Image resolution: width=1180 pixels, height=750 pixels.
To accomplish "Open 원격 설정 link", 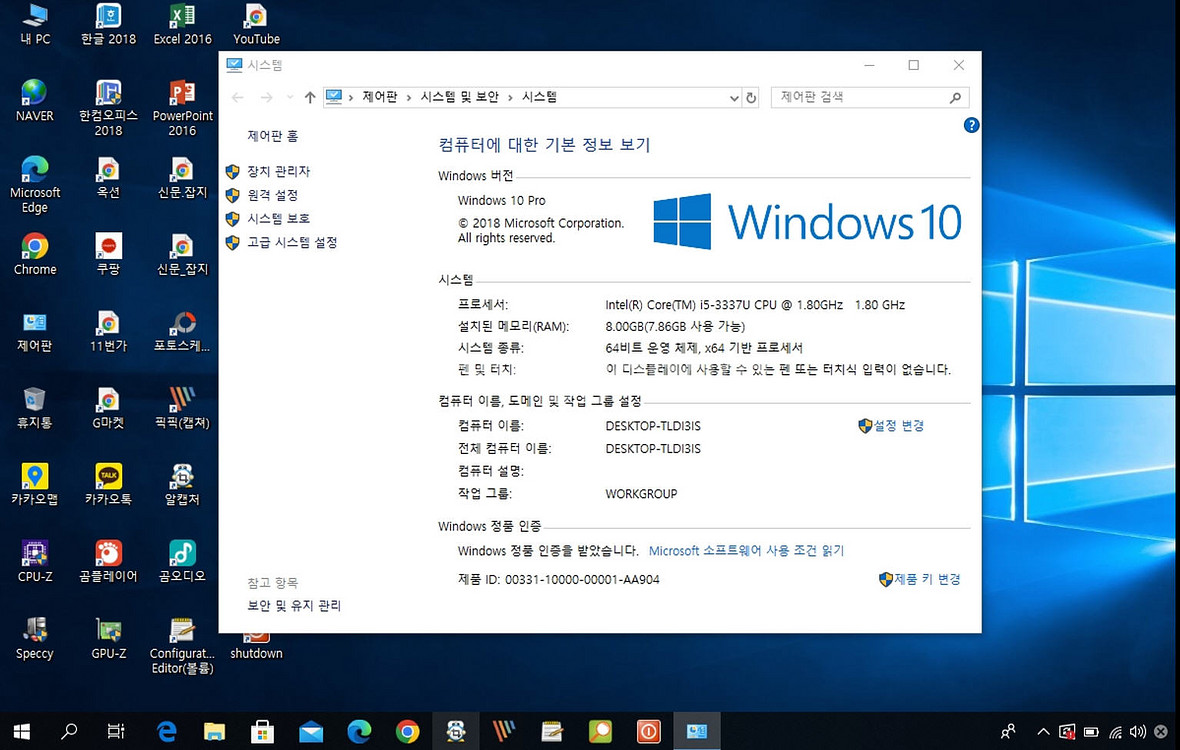I will 272,195.
